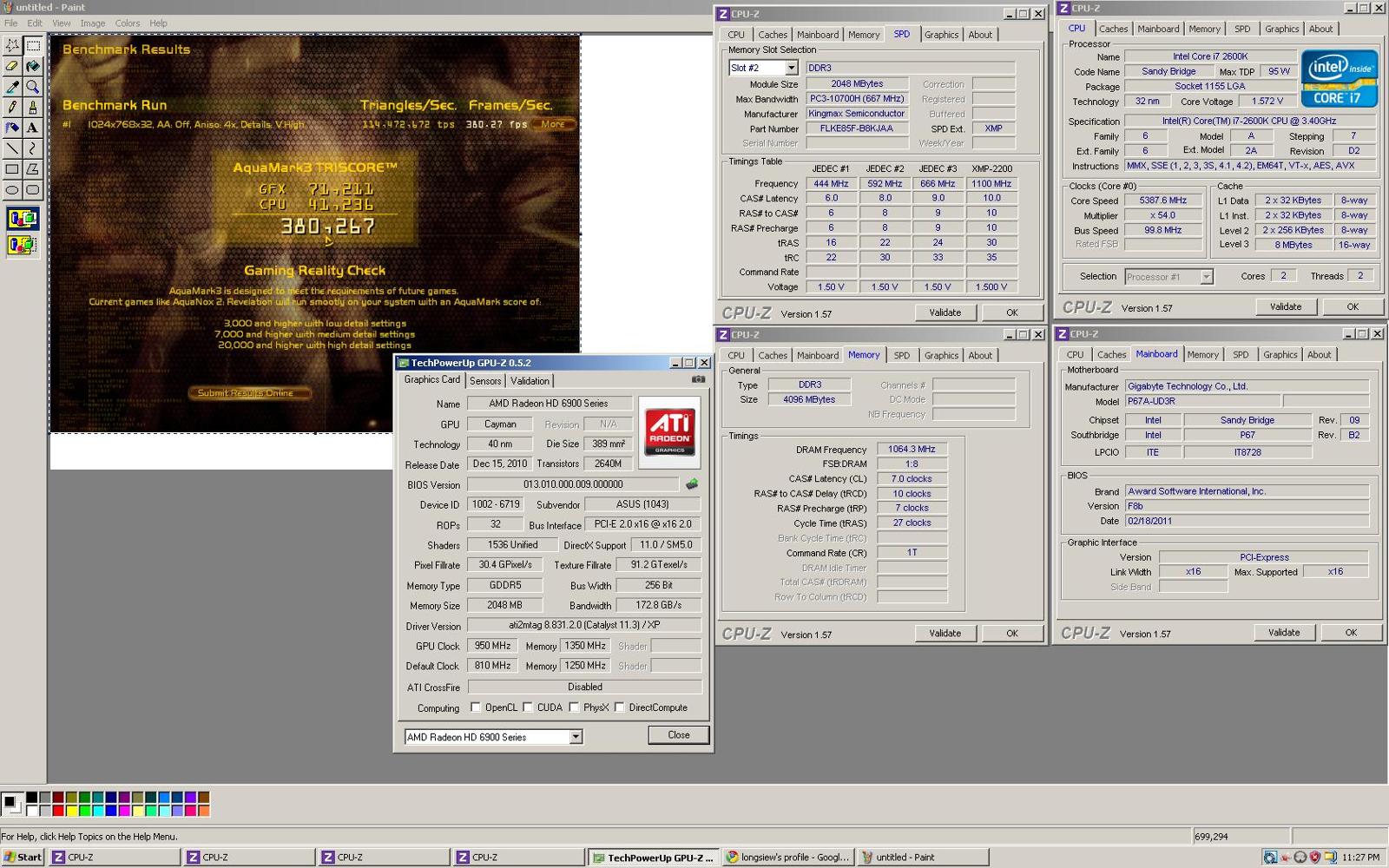Activate the Pick Color eyedropper tool

coord(12,87)
